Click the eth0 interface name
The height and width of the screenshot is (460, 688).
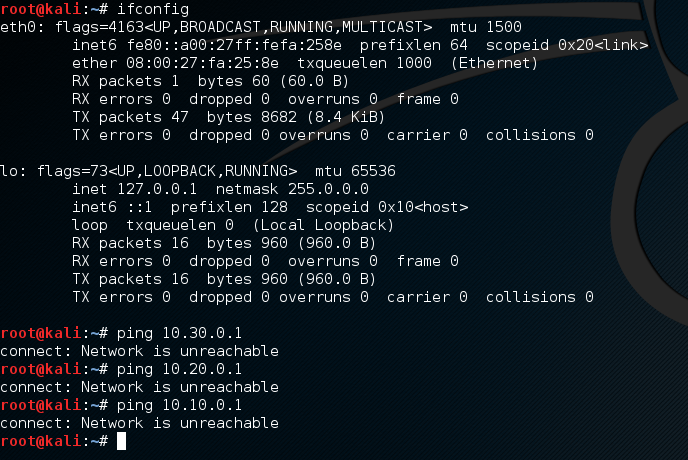[x=18, y=27]
